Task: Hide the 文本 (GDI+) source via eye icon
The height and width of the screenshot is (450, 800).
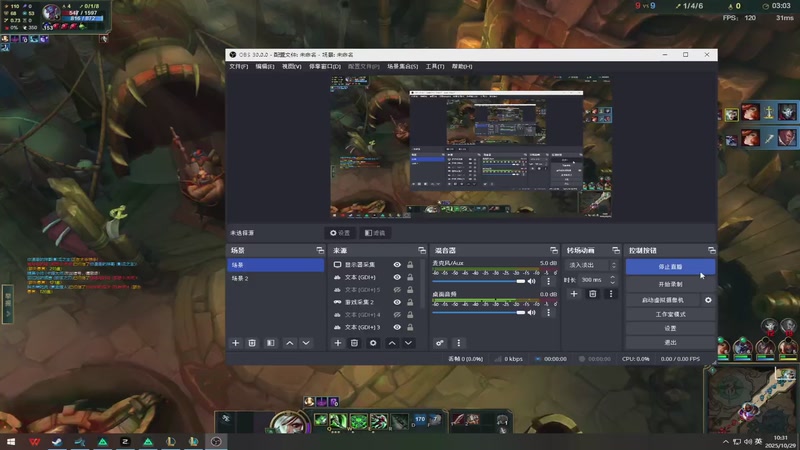Action: [x=397, y=277]
